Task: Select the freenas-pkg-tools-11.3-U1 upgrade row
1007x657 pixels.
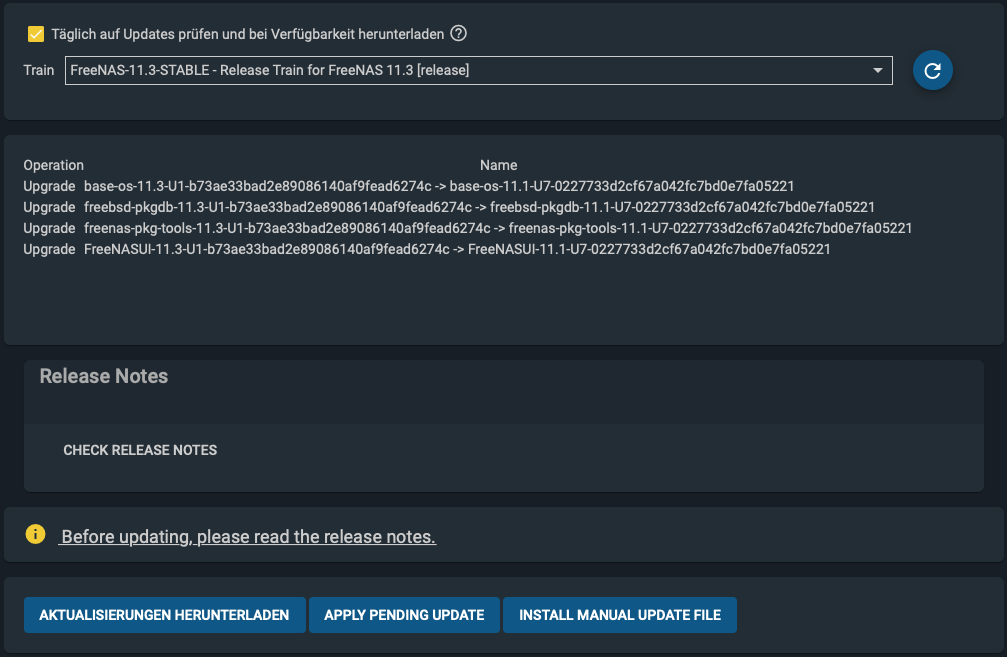Action: 468,228
